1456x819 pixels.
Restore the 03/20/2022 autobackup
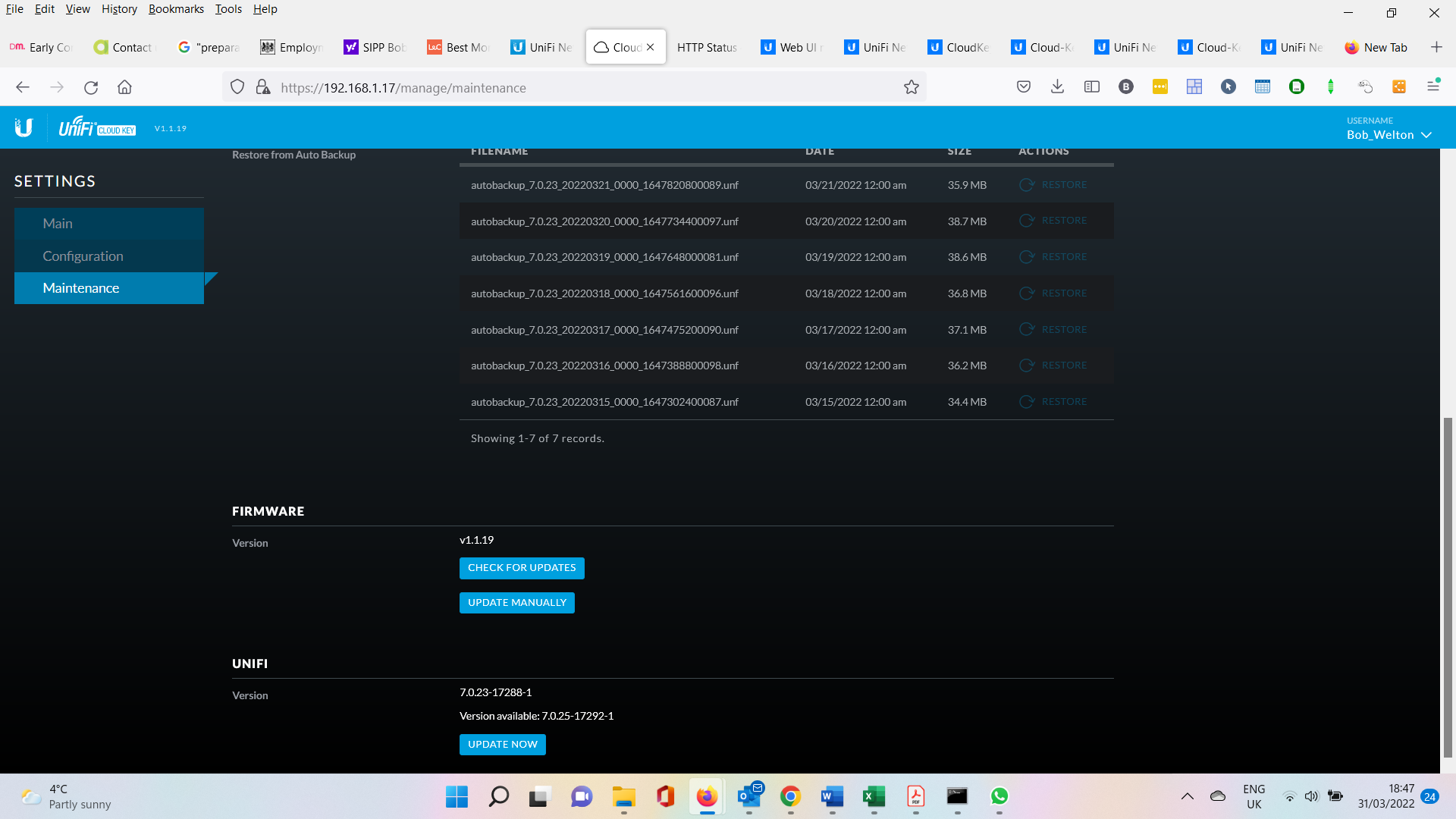pos(1053,221)
